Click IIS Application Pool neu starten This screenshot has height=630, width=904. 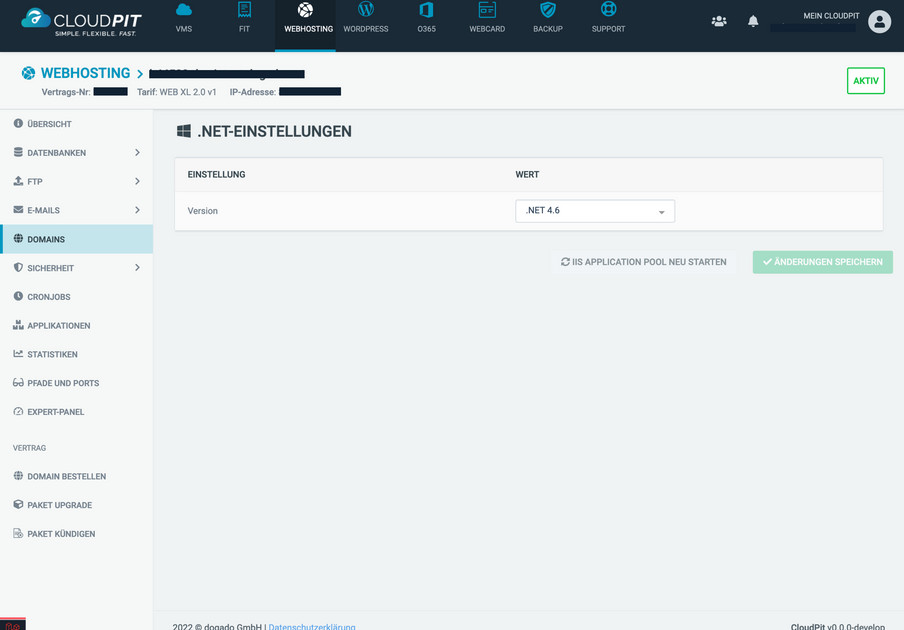coord(643,262)
